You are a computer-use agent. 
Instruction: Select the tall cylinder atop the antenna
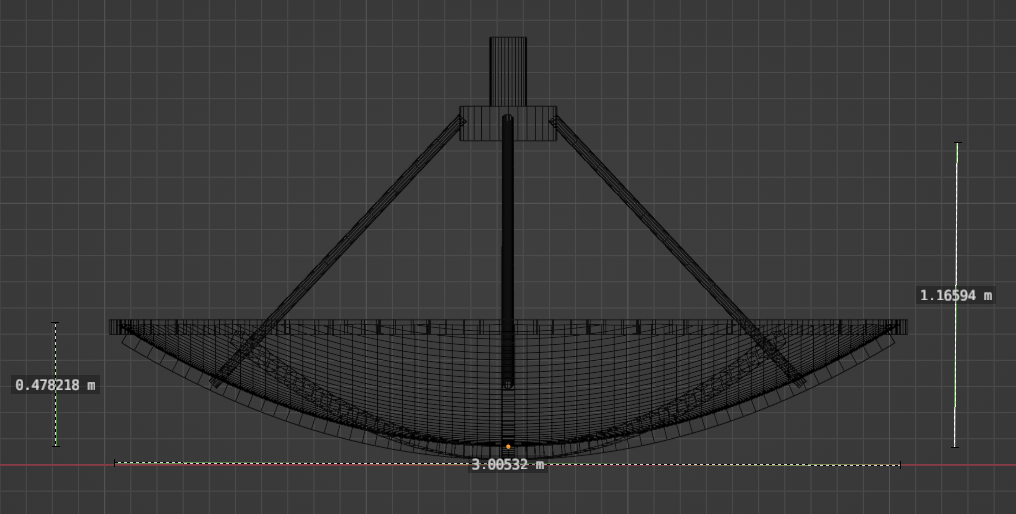pos(508,70)
